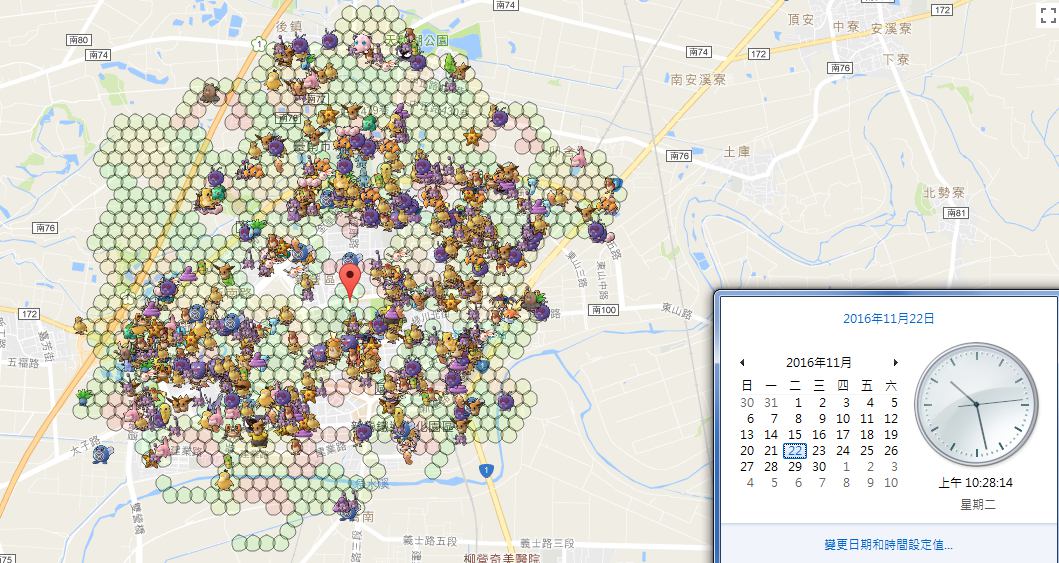Select the brown Diglett at the northwest grid edge
The image size is (1059, 563).
(x=209, y=93)
